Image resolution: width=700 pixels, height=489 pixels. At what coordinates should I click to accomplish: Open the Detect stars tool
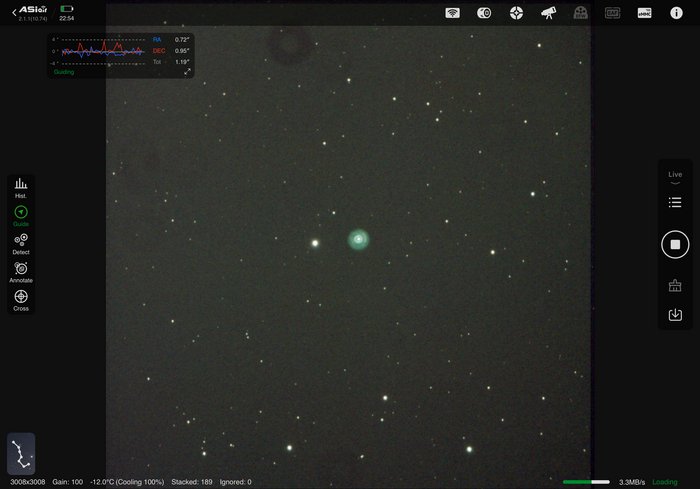(21, 244)
